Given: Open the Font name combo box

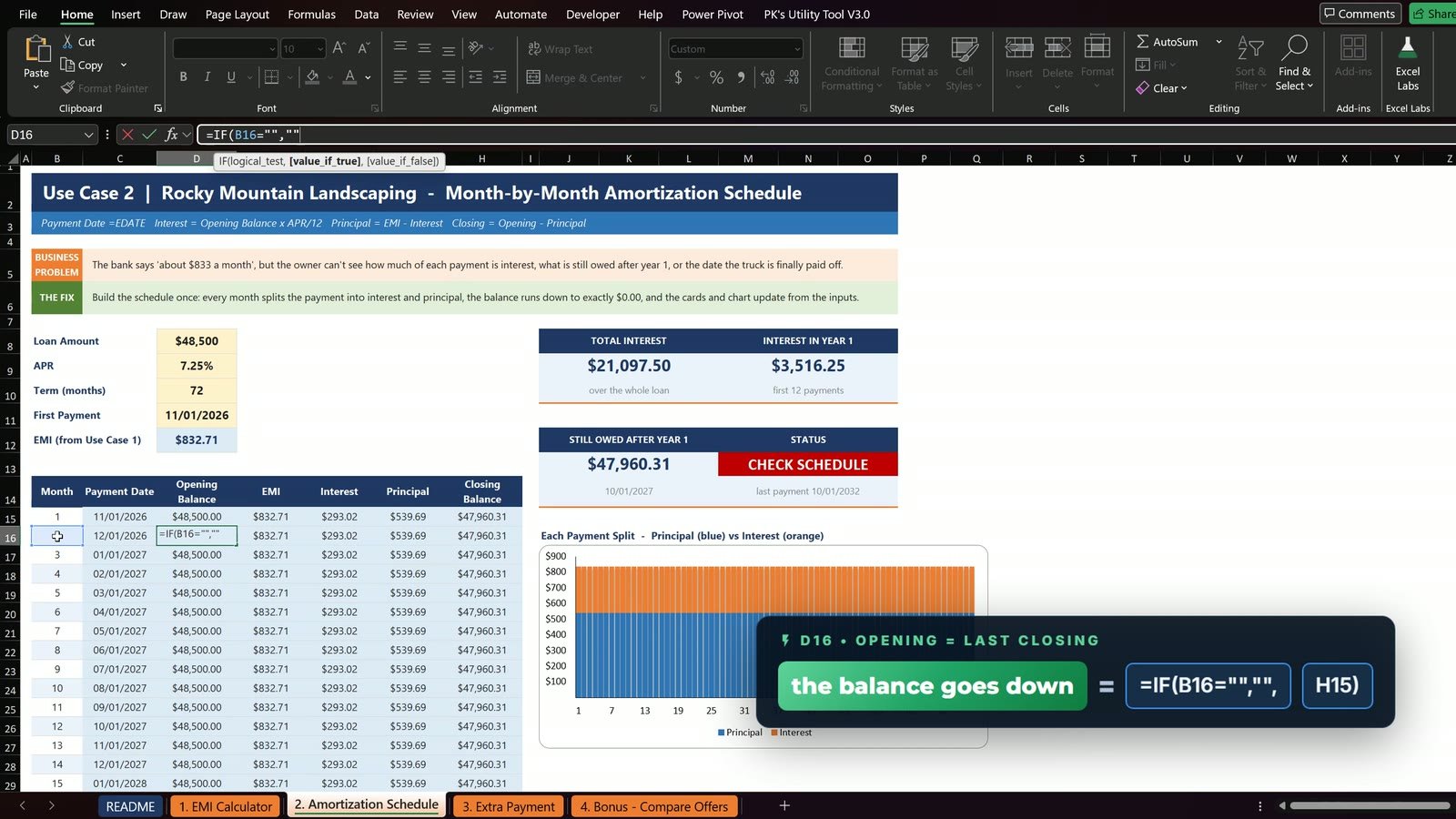Looking at the screenshot, I should tap(225, 48).
